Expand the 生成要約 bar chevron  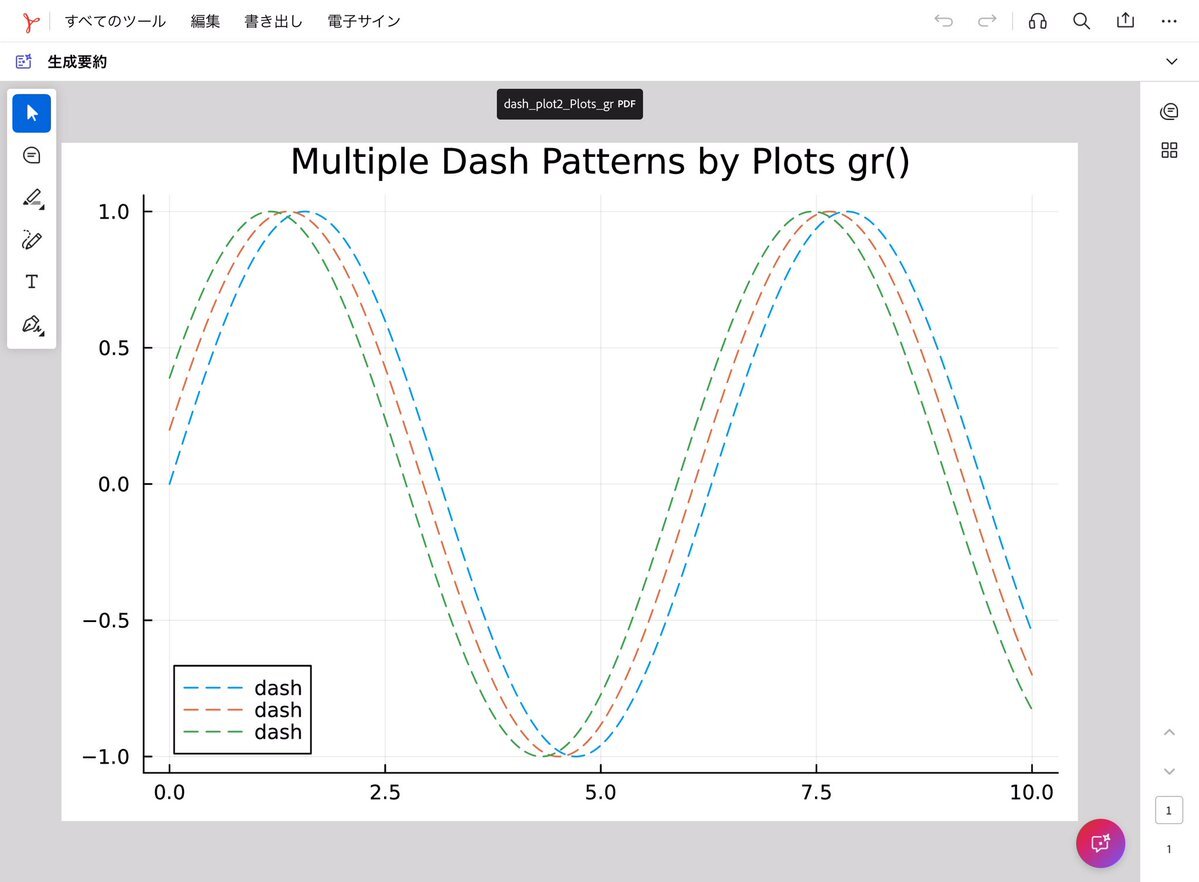click(x=1172, y=62)
